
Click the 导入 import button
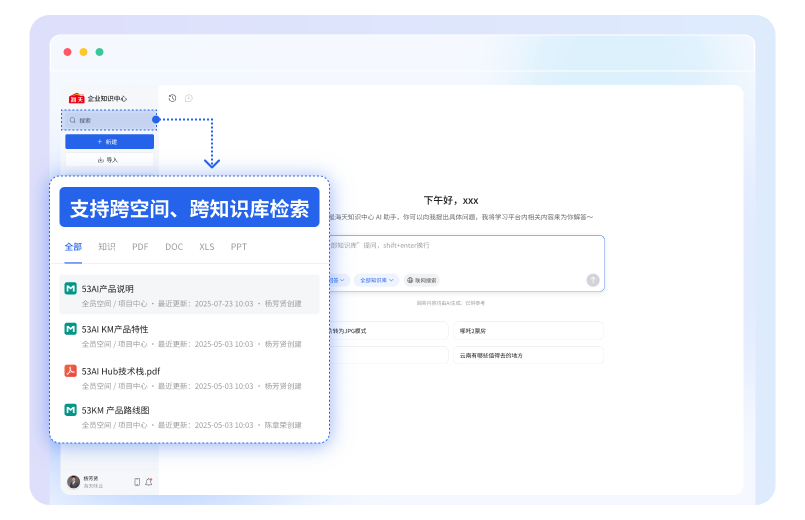pos(109,160)
